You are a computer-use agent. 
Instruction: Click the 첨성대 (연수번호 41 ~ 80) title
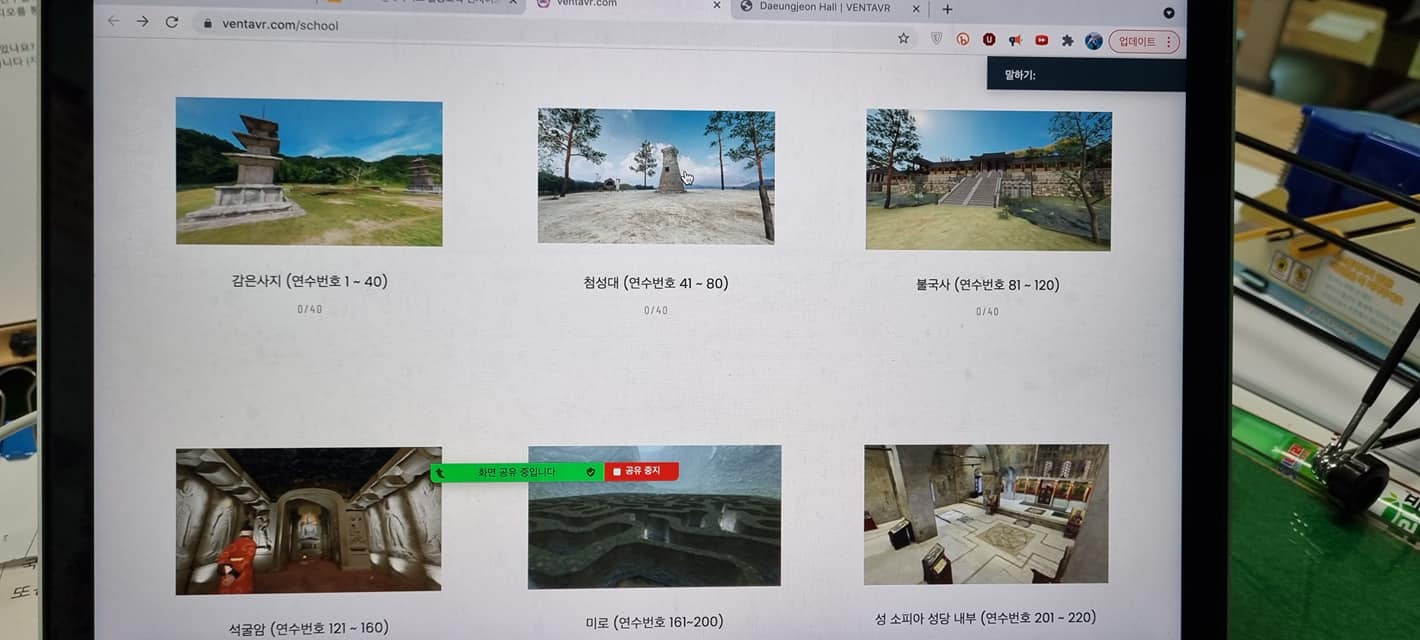click(x=656, y=283)
